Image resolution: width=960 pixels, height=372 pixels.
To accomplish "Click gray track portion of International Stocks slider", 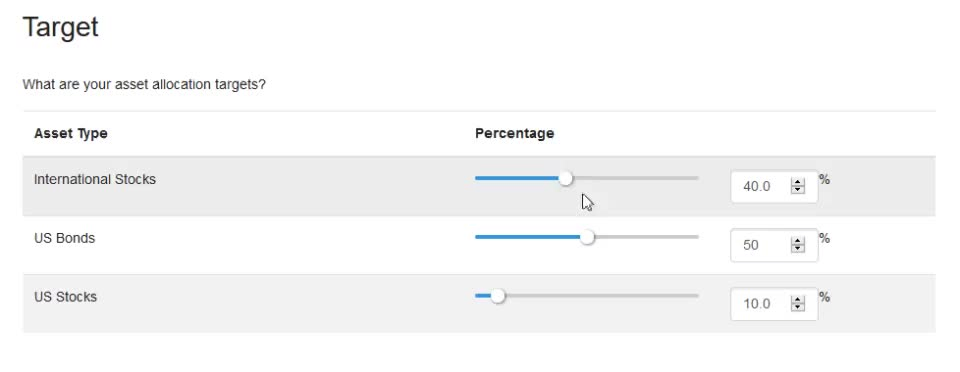I will tap(636, 179).
